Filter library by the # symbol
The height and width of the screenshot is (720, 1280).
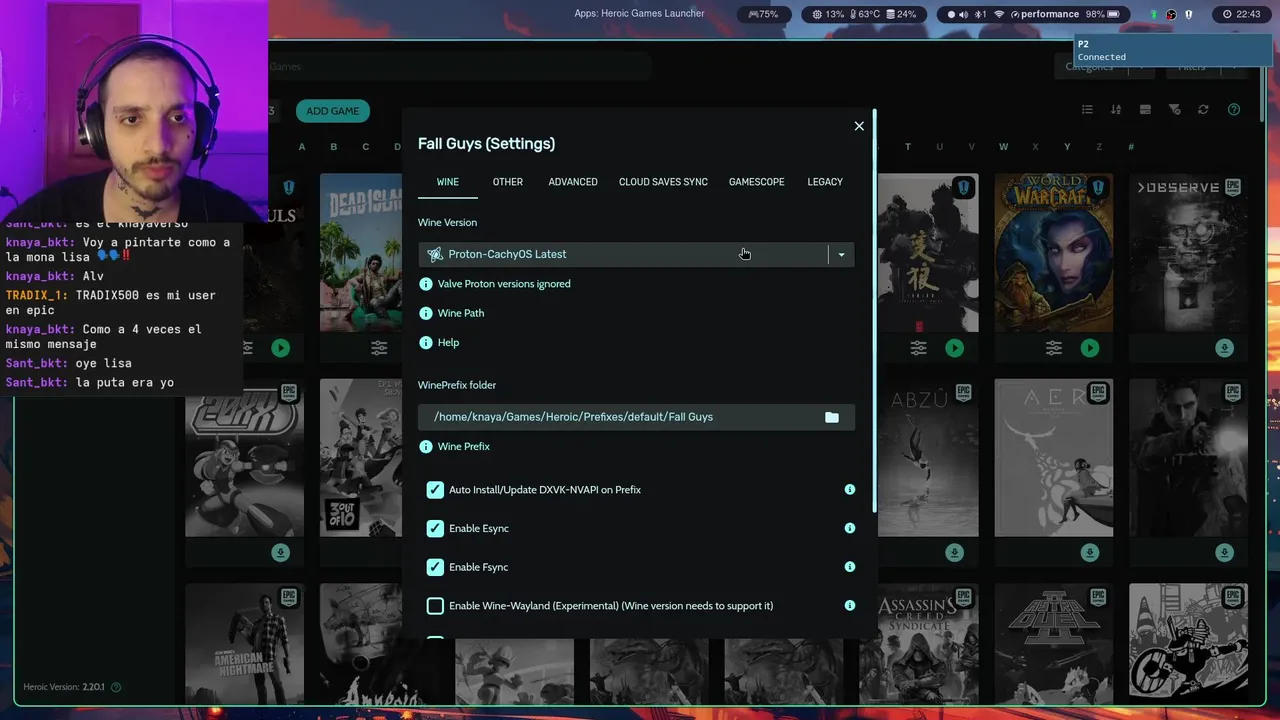pyautogui.click(x=1131, y=147)
